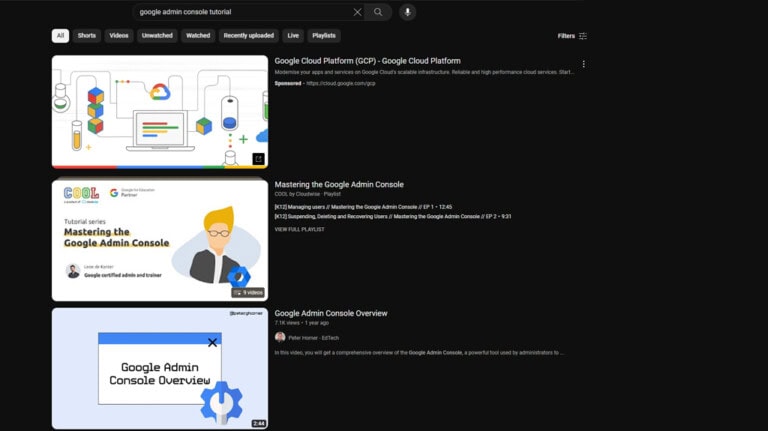Select the All filter chip

[x=60, y=36]
